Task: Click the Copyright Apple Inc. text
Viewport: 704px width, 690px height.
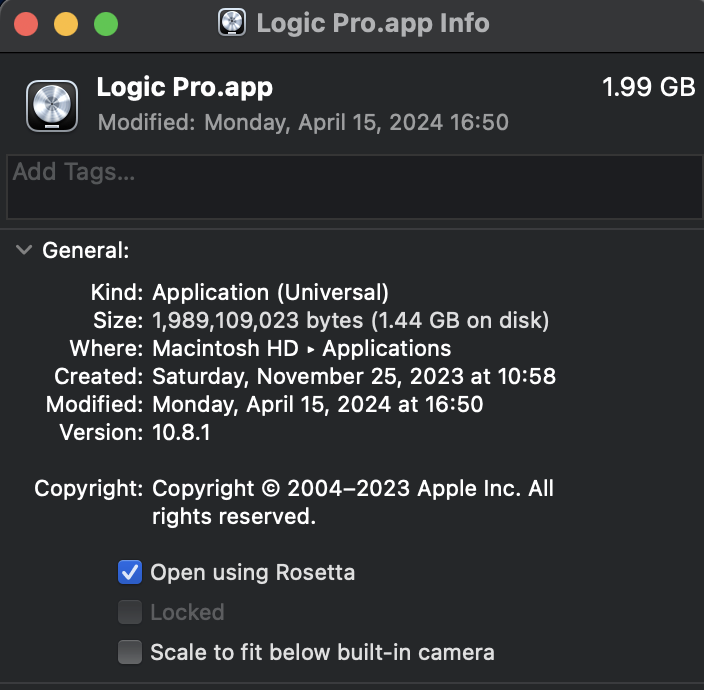Action: (x=353, y=502)
